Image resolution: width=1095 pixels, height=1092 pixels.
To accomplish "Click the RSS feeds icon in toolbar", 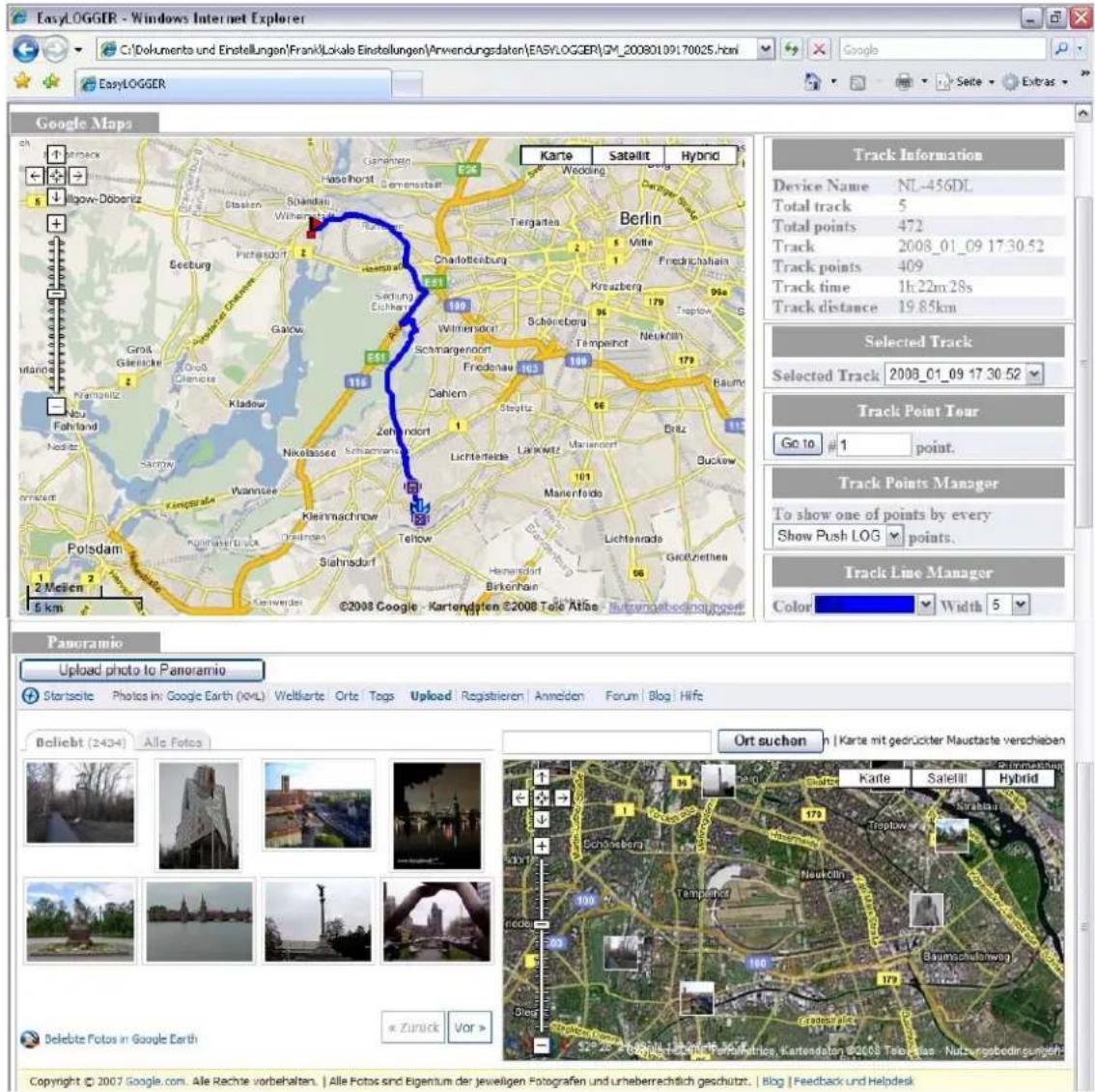I will (x=857, y=82).
